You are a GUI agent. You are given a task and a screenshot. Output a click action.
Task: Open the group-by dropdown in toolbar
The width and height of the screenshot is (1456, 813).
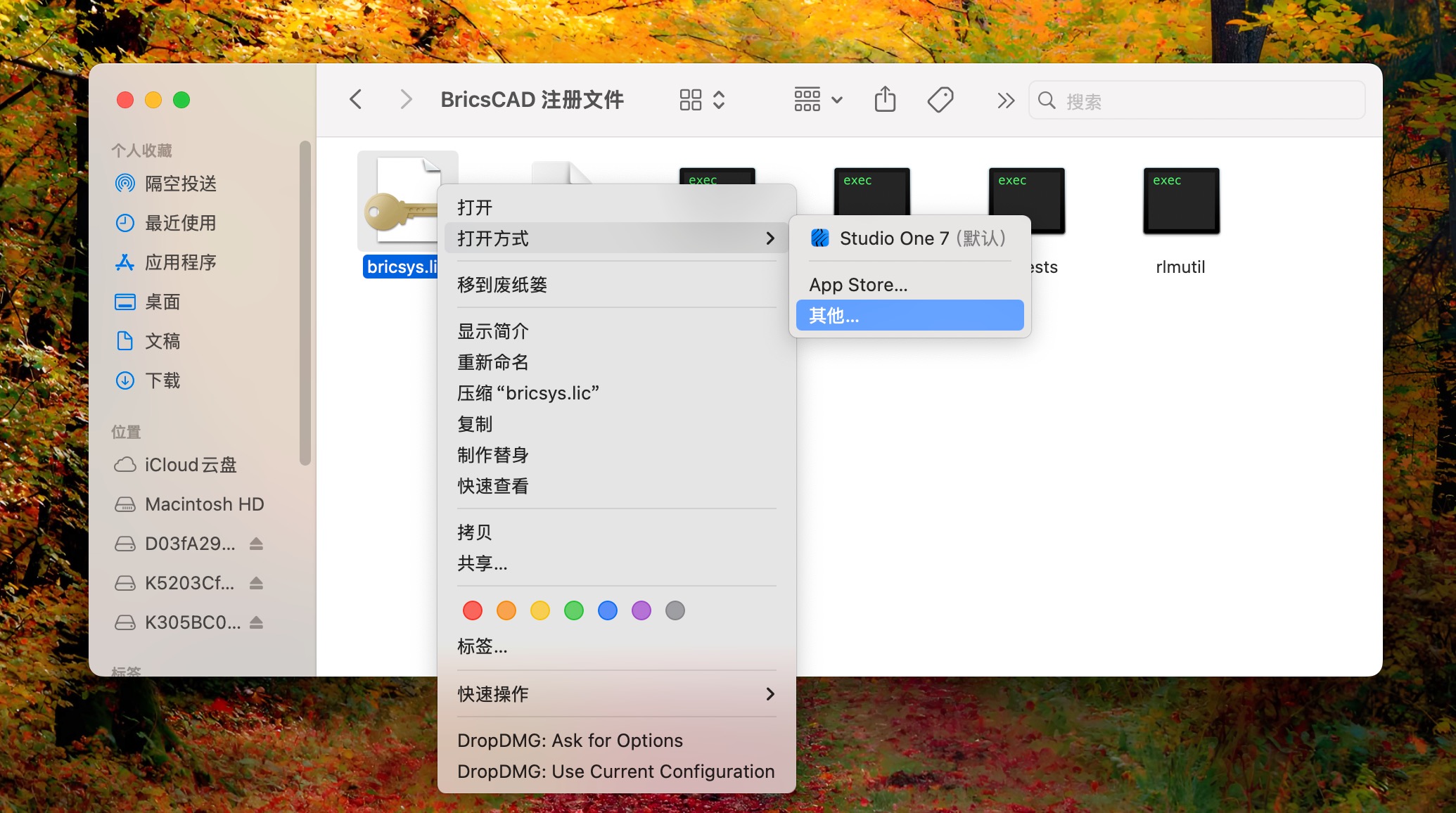817,100
